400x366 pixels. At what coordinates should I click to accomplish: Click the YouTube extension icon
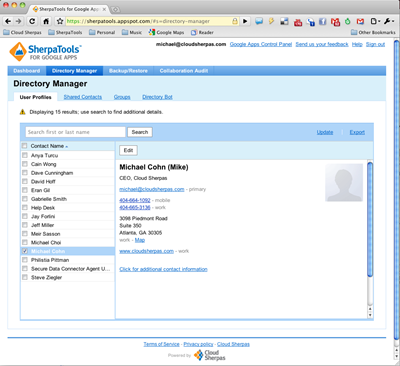298,22
